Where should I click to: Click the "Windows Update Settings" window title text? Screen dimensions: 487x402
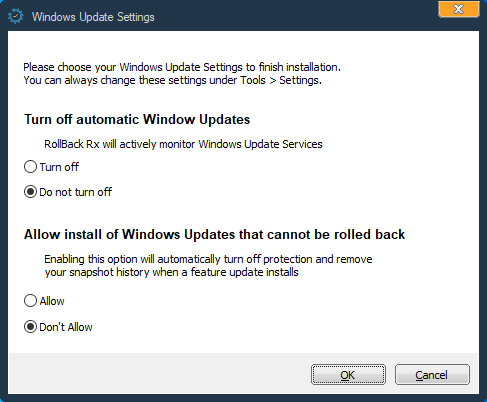[93, 17]
